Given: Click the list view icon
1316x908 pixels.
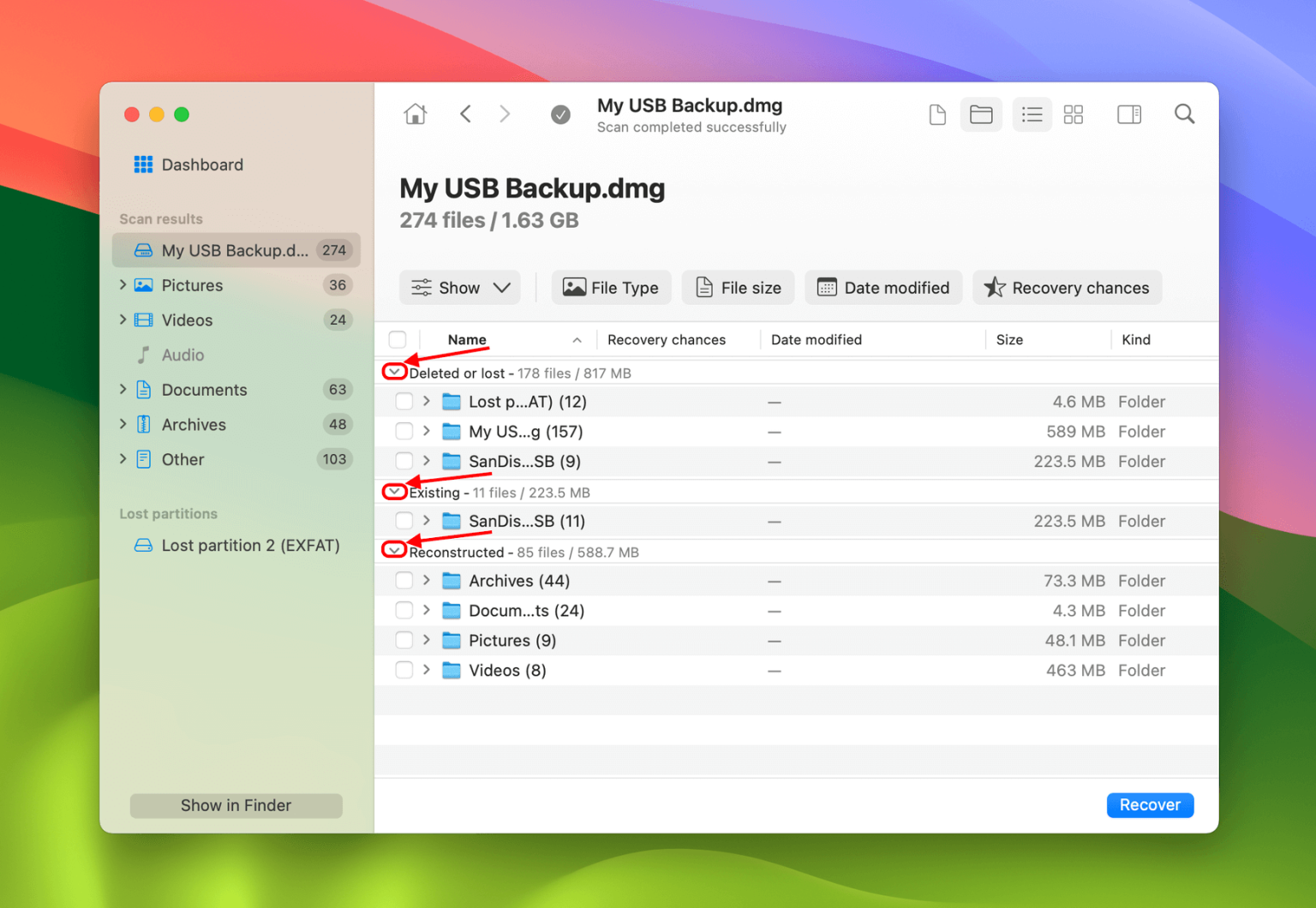Looking at the screenshot, I should point(1032,114).
